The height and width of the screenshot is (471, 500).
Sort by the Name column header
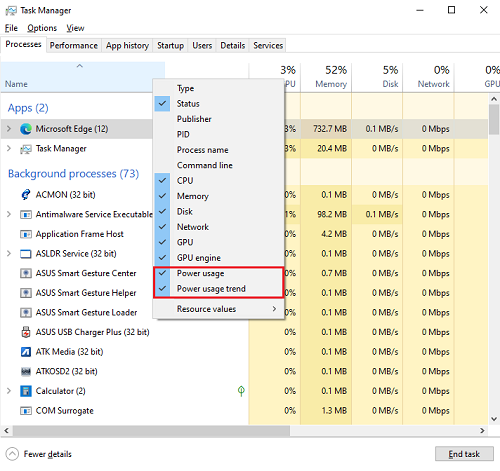[83, 77]
